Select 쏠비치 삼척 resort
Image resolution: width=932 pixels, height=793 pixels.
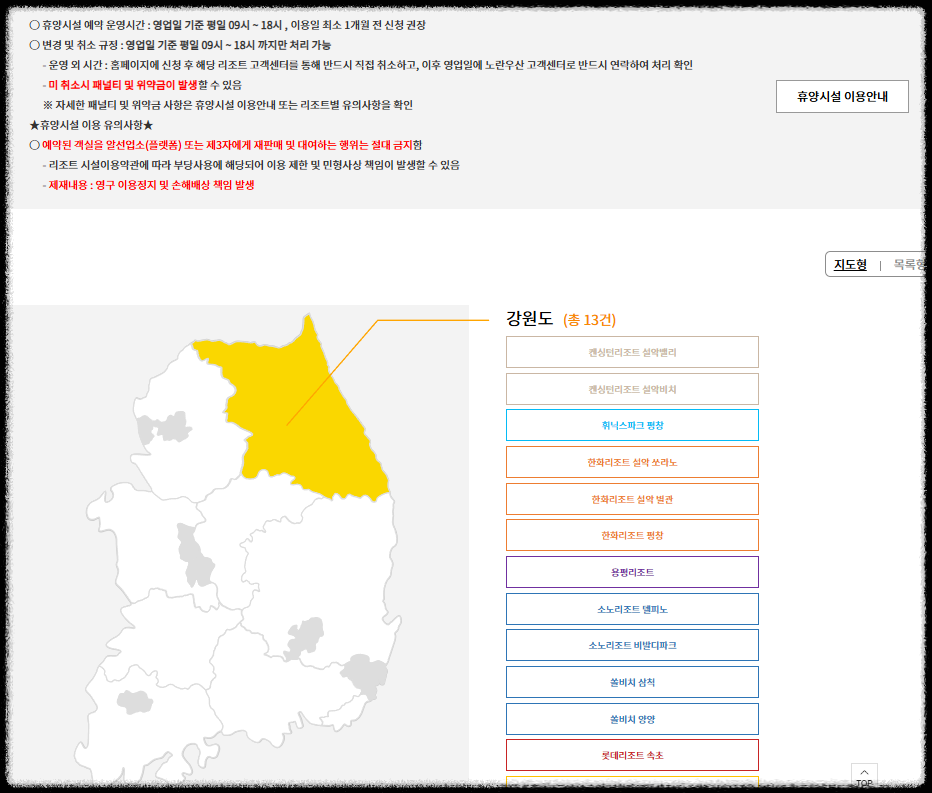click(632, 681)
